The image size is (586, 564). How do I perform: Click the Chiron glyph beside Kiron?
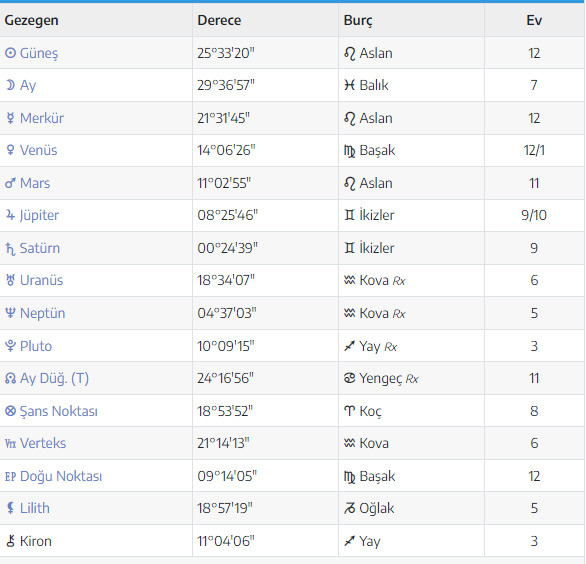coord(10,541)
